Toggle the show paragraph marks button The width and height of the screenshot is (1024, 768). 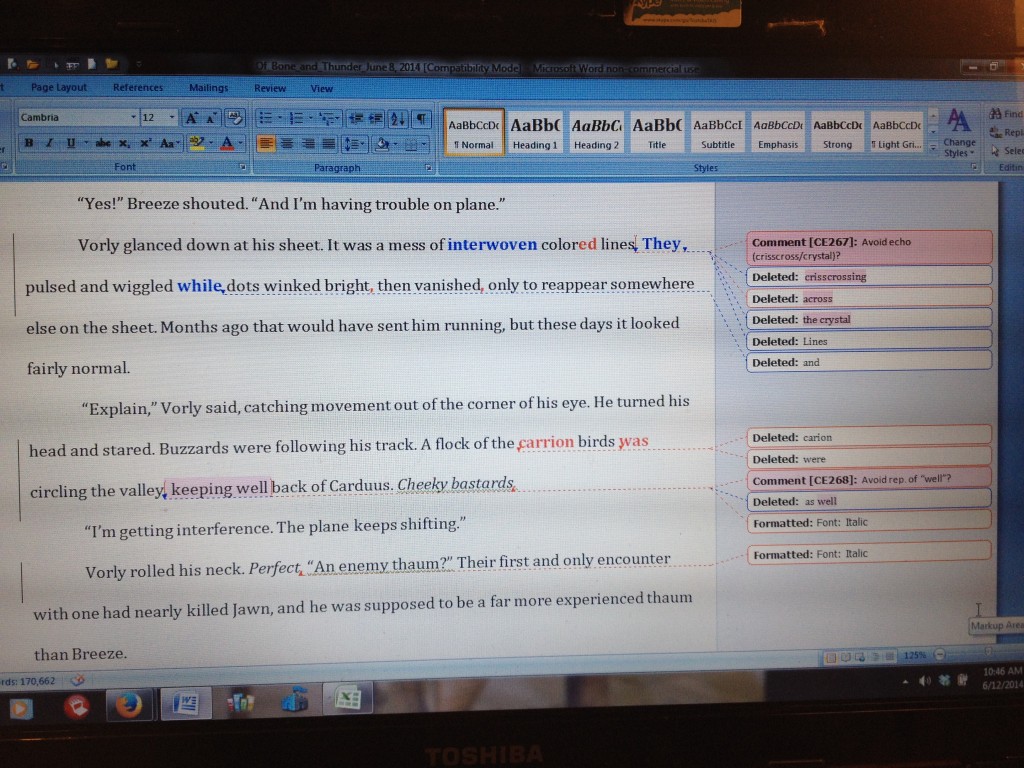tap(422, 118)
